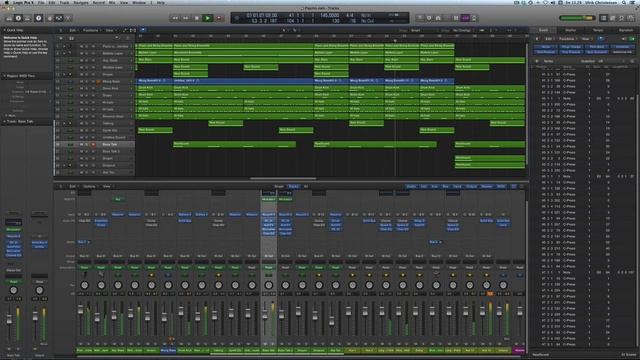Screen dimensions: 640x360
Task: Toggle the Aux filter button in Mixer
Action: pos(434,187)
